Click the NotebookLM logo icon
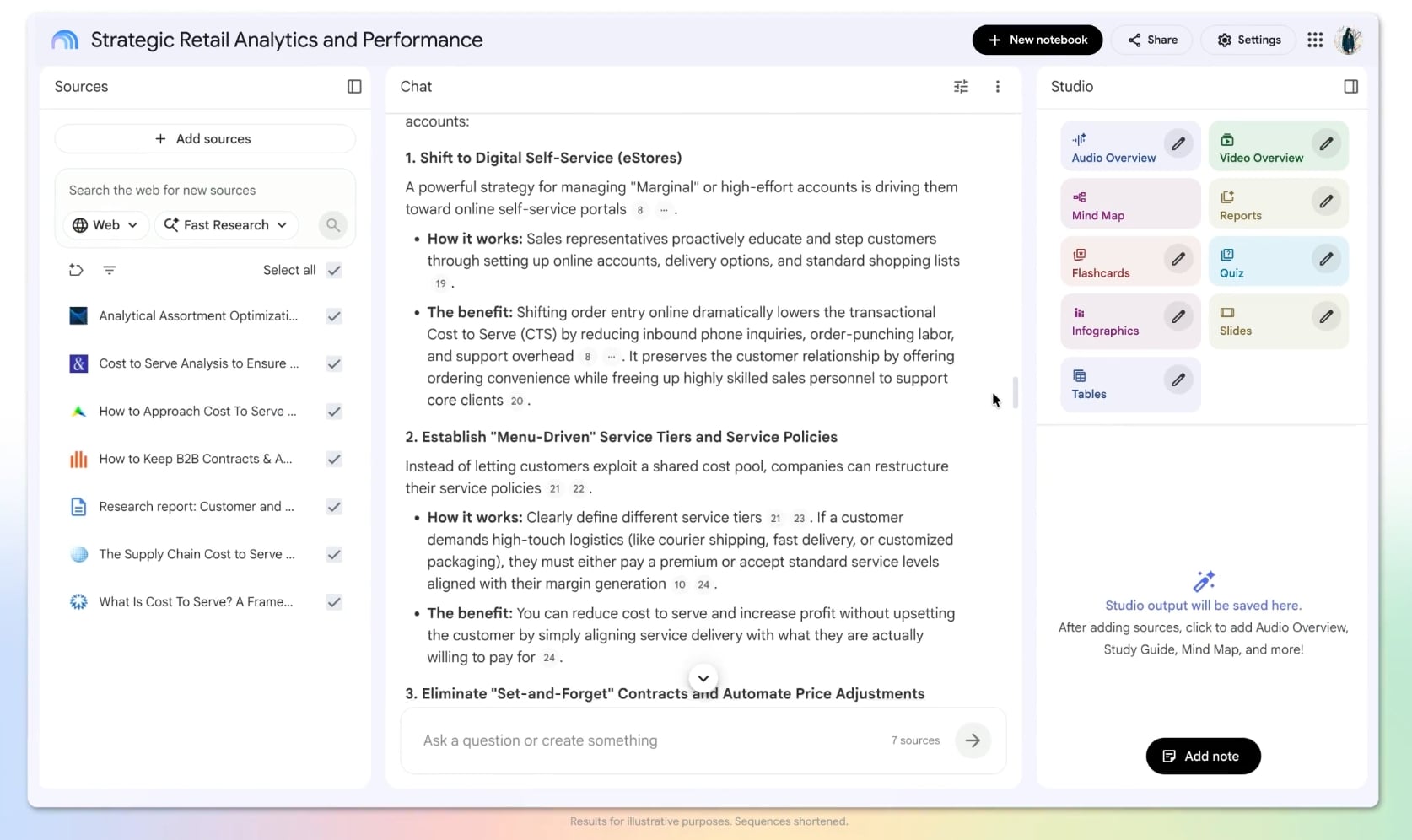This screenshot has height=840, width=1412. (x=65, y=40)
